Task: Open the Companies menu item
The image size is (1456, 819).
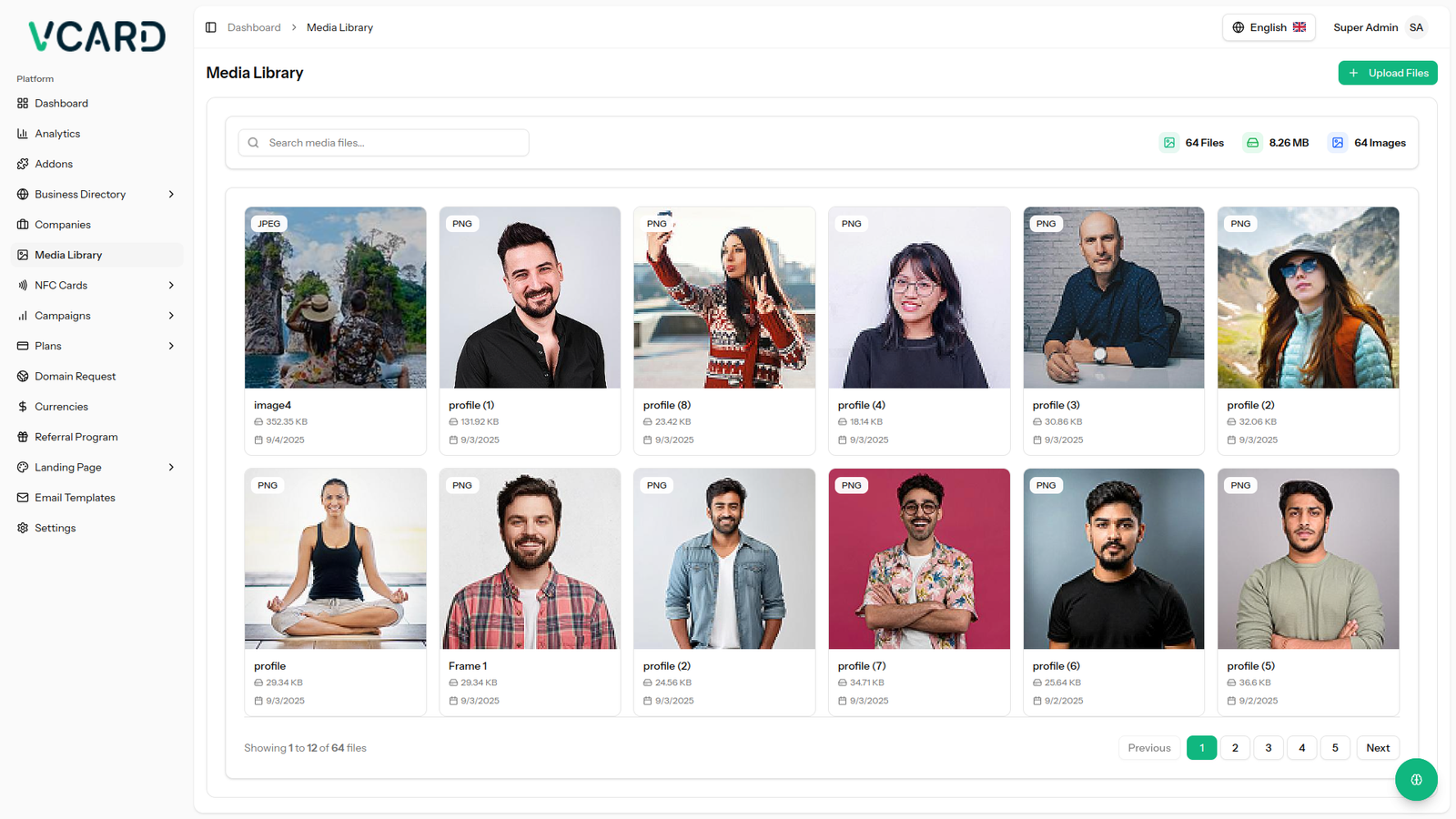Action: [63, 225]
